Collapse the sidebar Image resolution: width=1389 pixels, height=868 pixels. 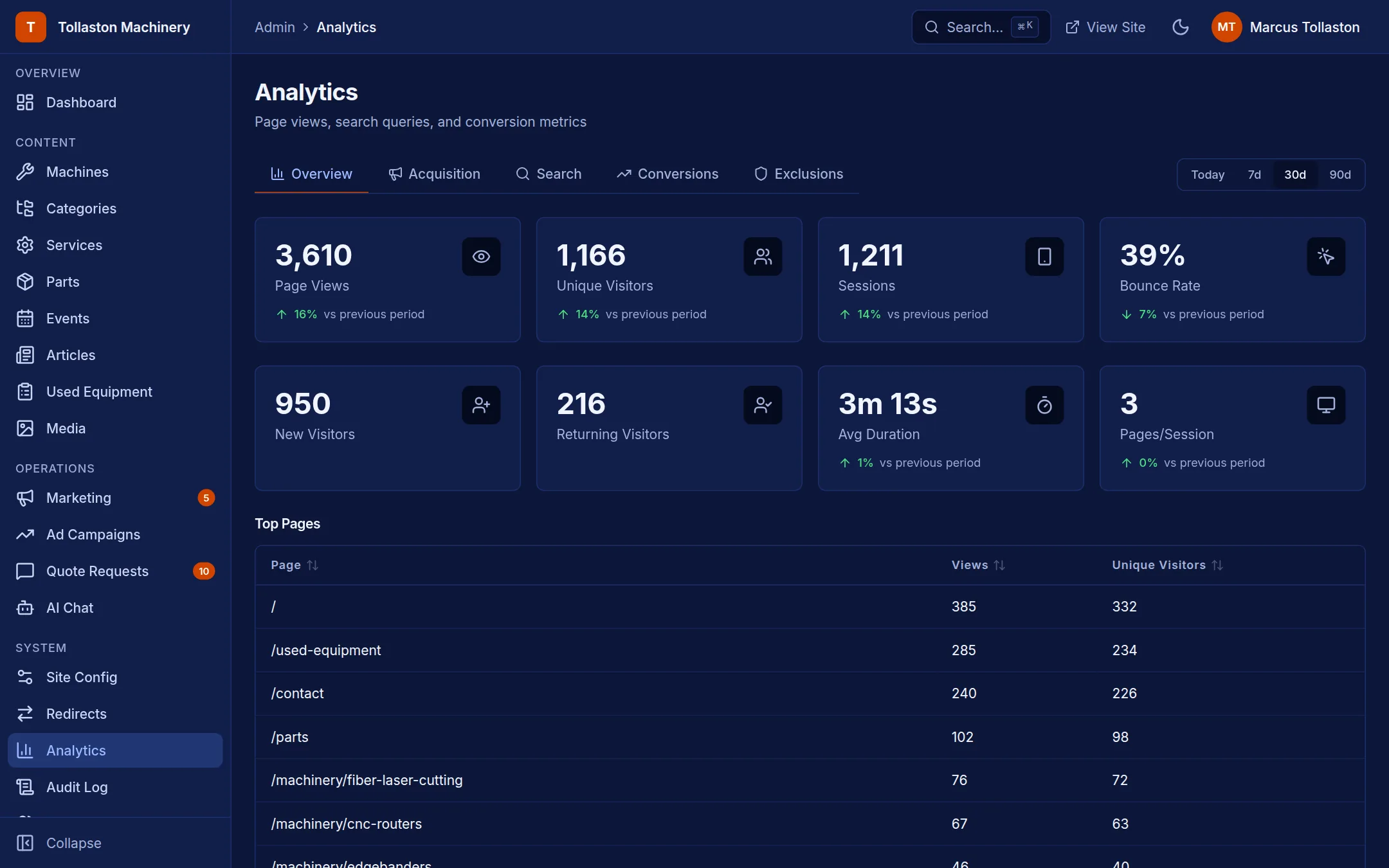(x=115, y=843)
